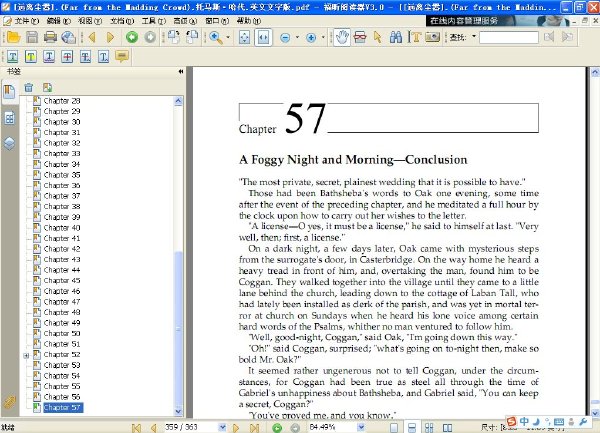Open the 帮助 (Help) menu
Screen dimensions: 600x433
(249, 21)
